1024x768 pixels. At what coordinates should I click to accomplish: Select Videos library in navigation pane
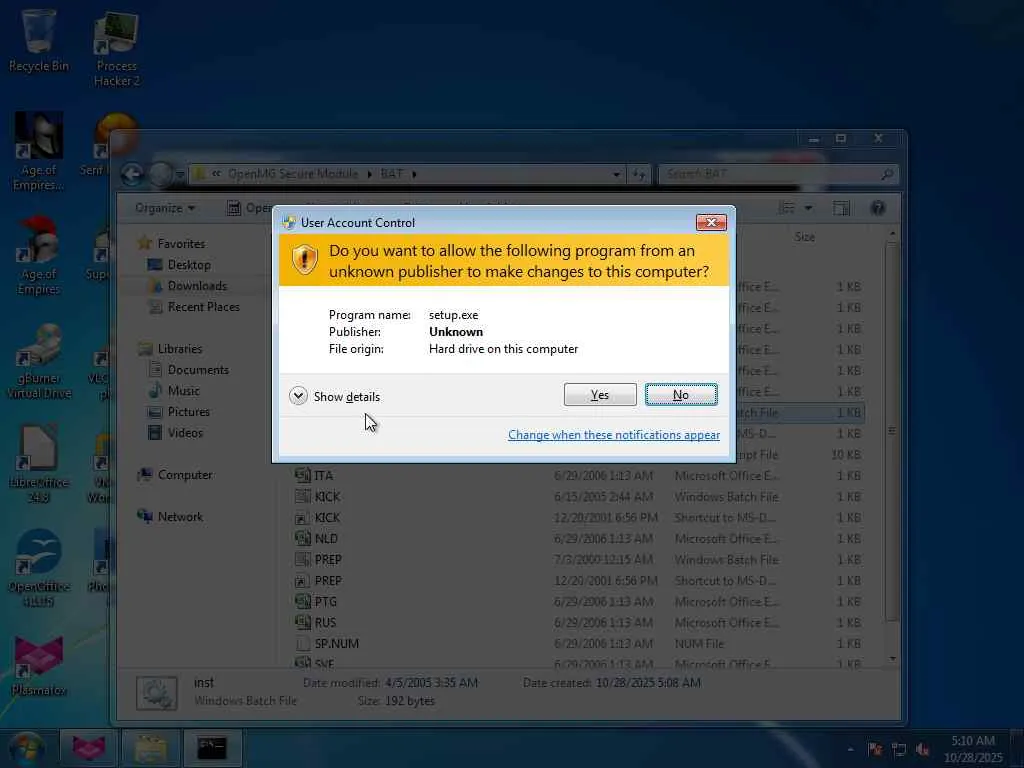tap(176, 432)
